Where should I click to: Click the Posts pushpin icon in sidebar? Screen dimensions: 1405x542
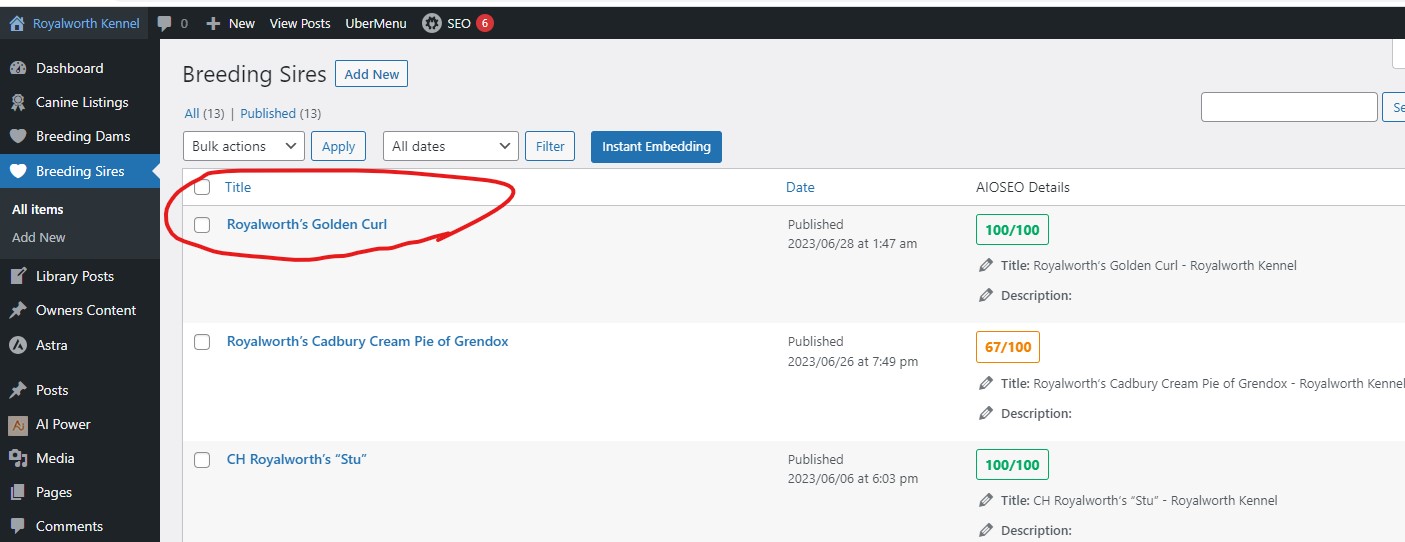pyautogui.click(x=18, y=390)
